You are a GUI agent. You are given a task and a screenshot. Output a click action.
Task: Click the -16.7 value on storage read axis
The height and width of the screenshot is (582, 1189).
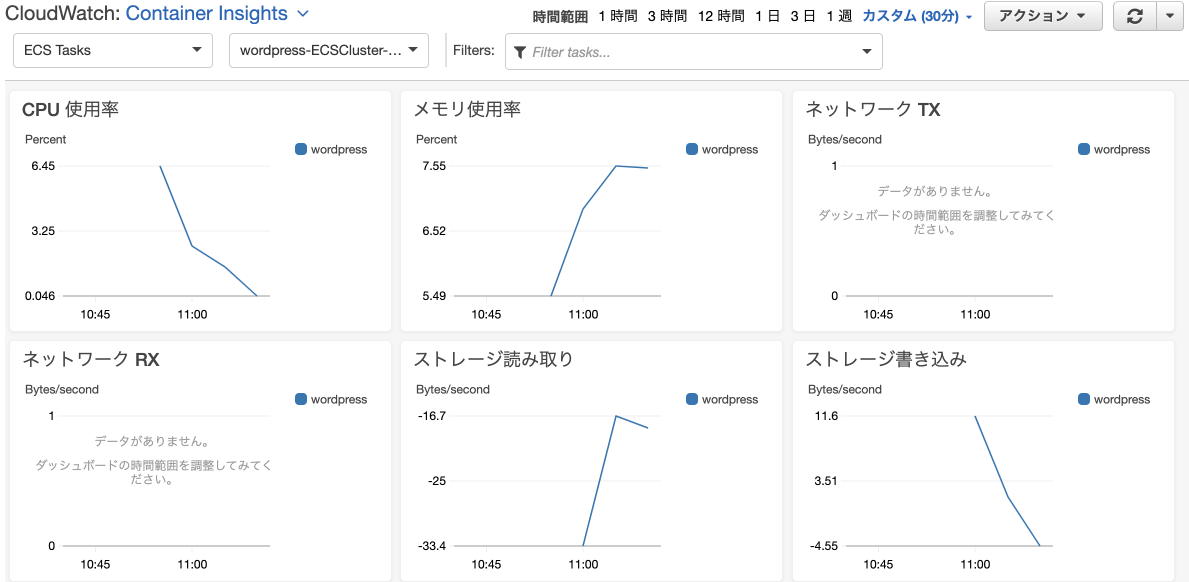[431, 415]
